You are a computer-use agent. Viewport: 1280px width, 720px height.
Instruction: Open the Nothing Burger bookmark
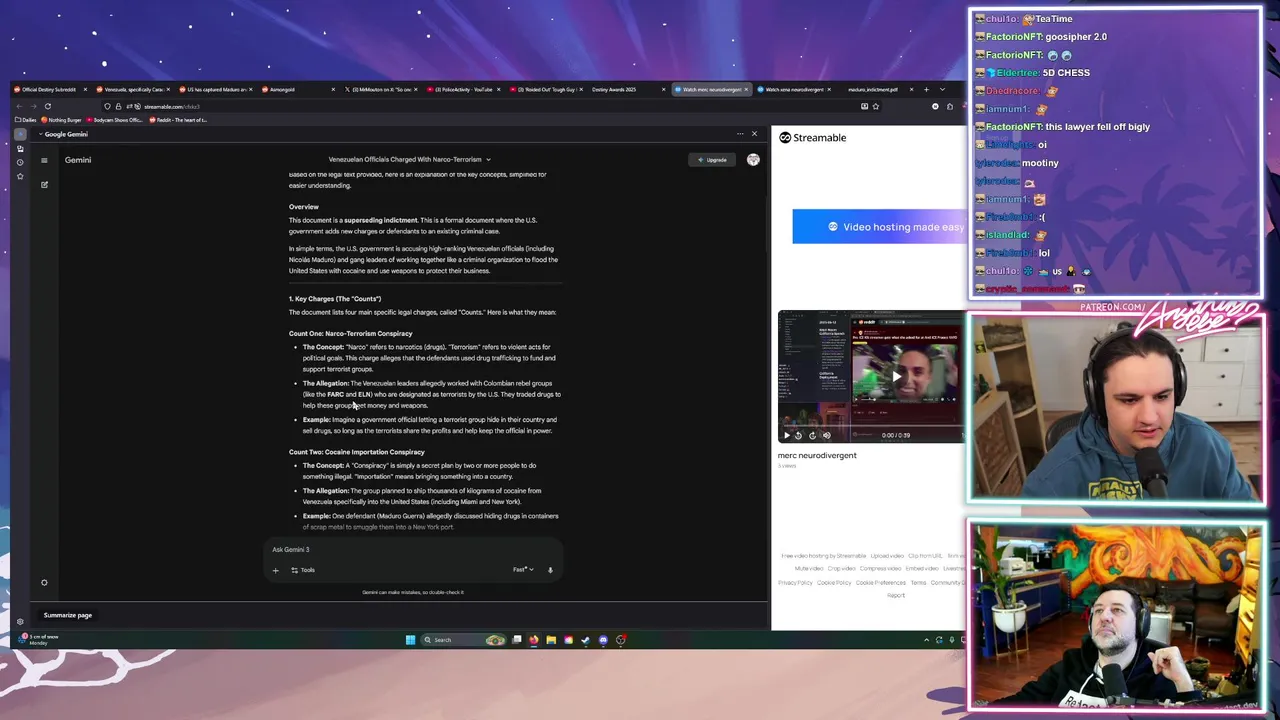[62, 120]
